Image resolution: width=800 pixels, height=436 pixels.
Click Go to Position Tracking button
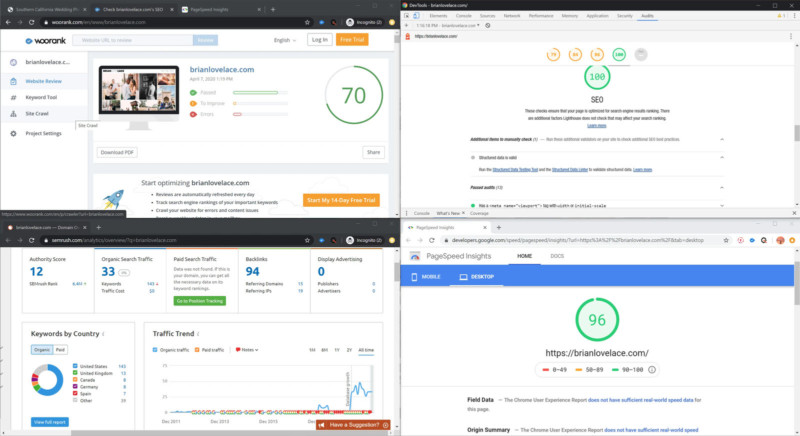tap(199, 301)
